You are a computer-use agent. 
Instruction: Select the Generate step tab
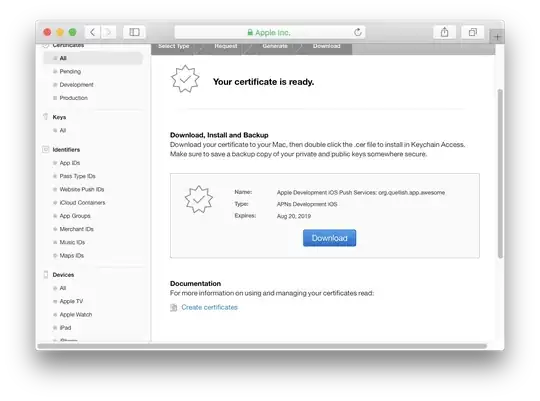275,46
